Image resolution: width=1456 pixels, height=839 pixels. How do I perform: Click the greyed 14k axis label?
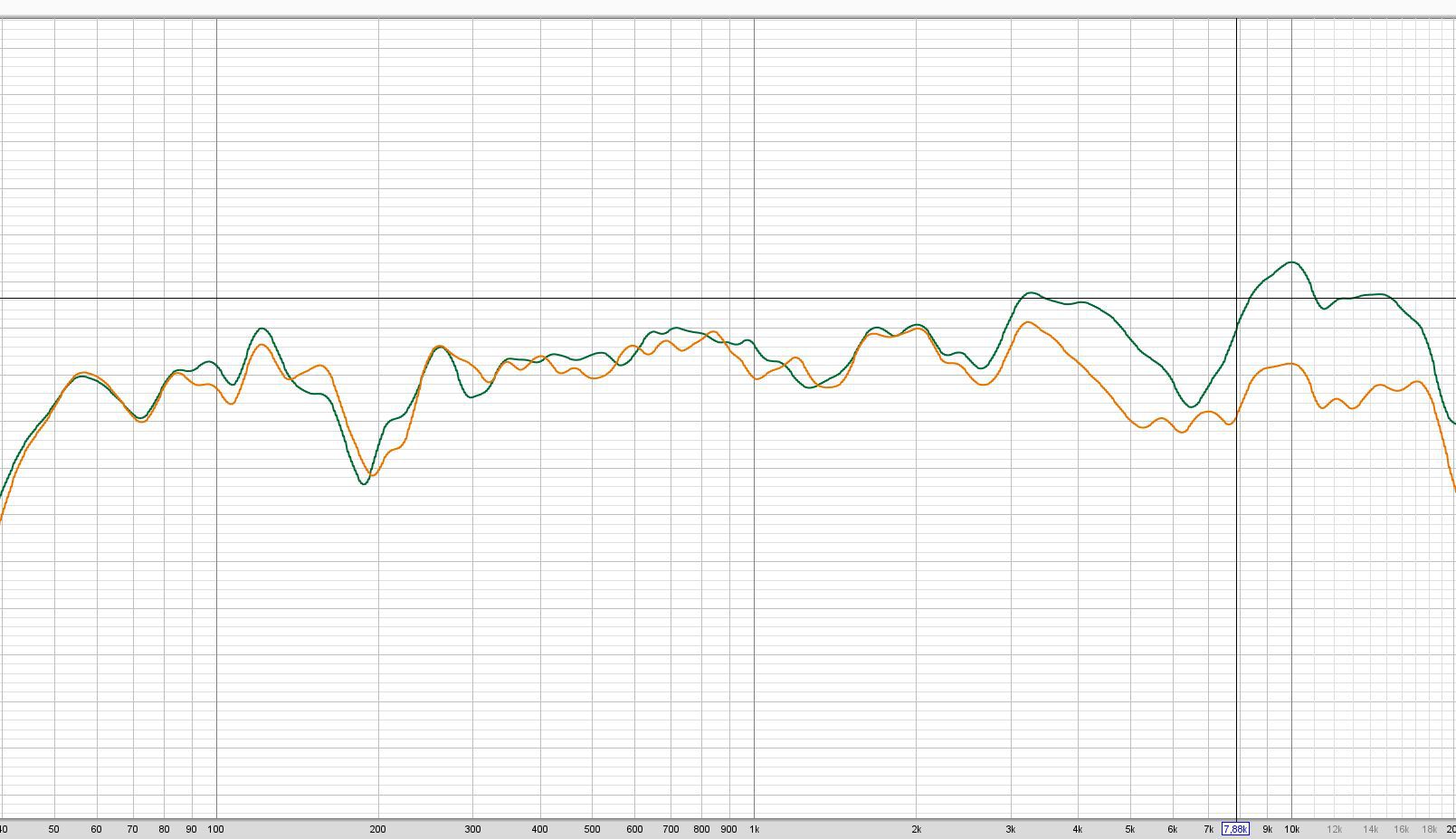[x=1370, y=829]
